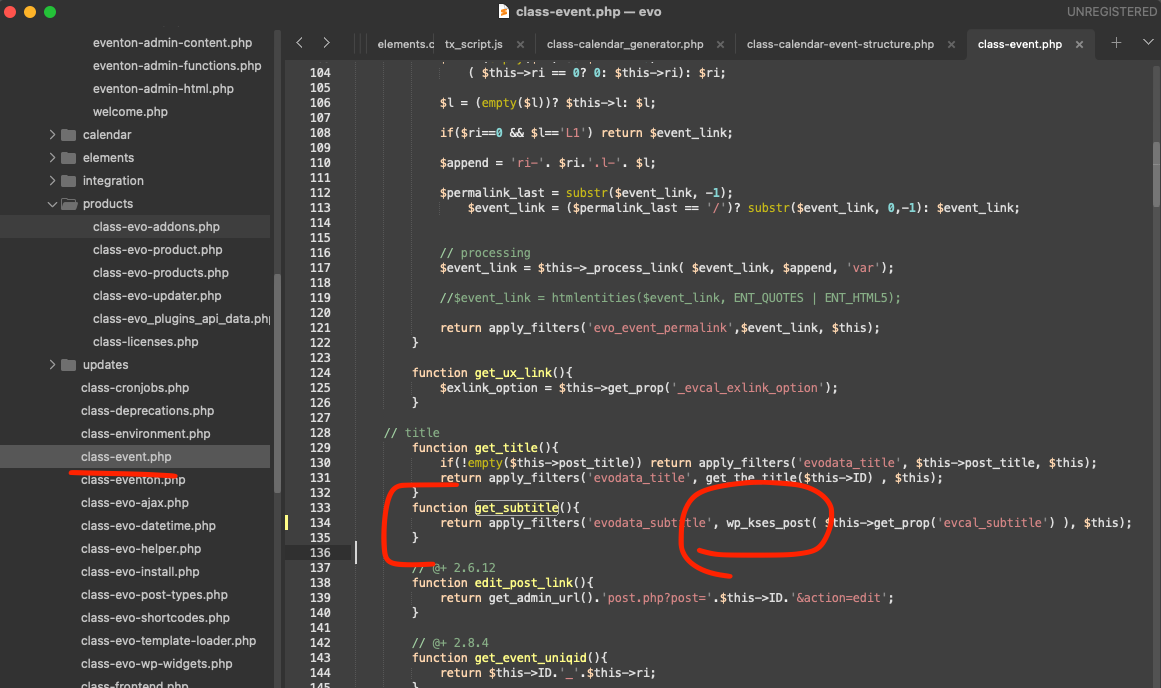1161x688 pixels.
Task: Go forward with the right arrow button
Action: pyautogui.click(x=327, y=43)
